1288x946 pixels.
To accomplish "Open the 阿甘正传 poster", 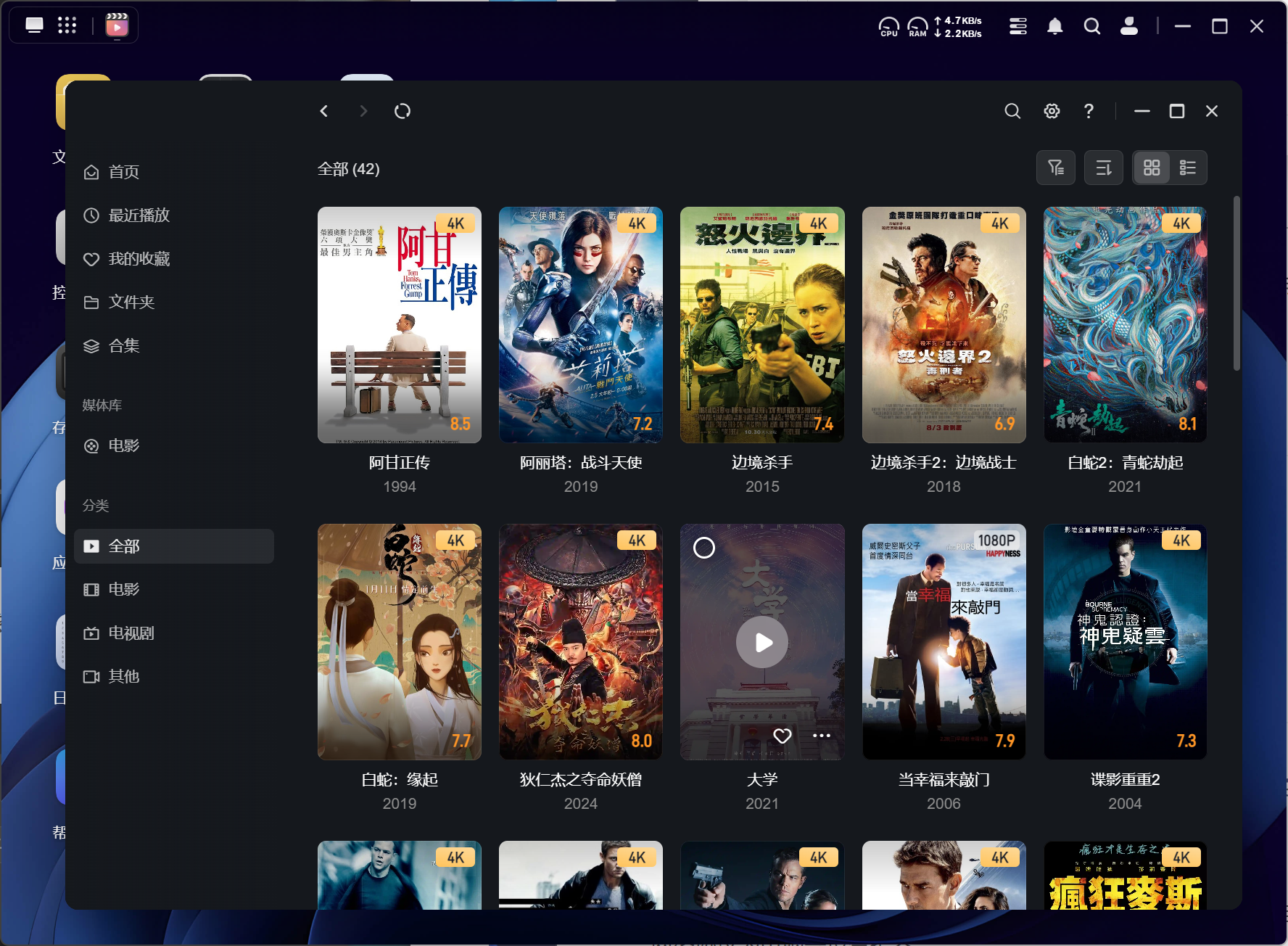I will click(x=400, y=325).
